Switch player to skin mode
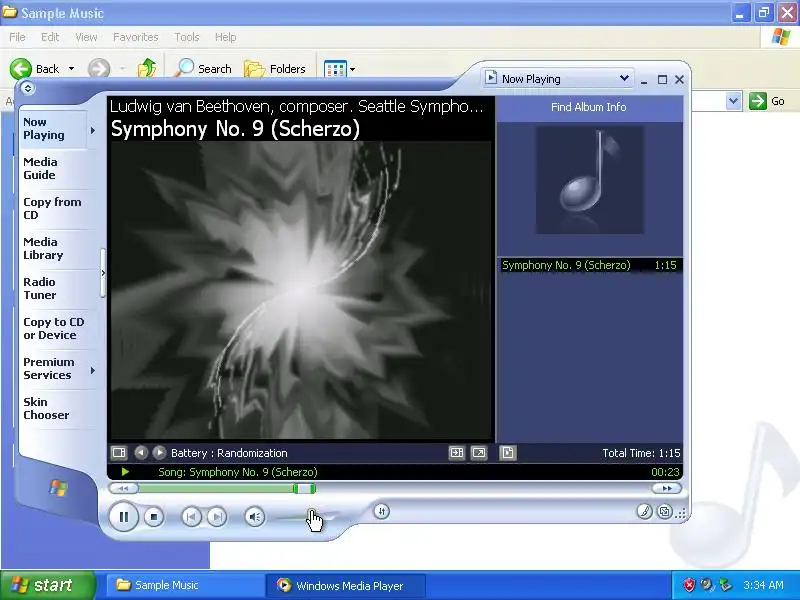Image resolution: width=800 pixels, height=600 pixels. tap(664, 511)
